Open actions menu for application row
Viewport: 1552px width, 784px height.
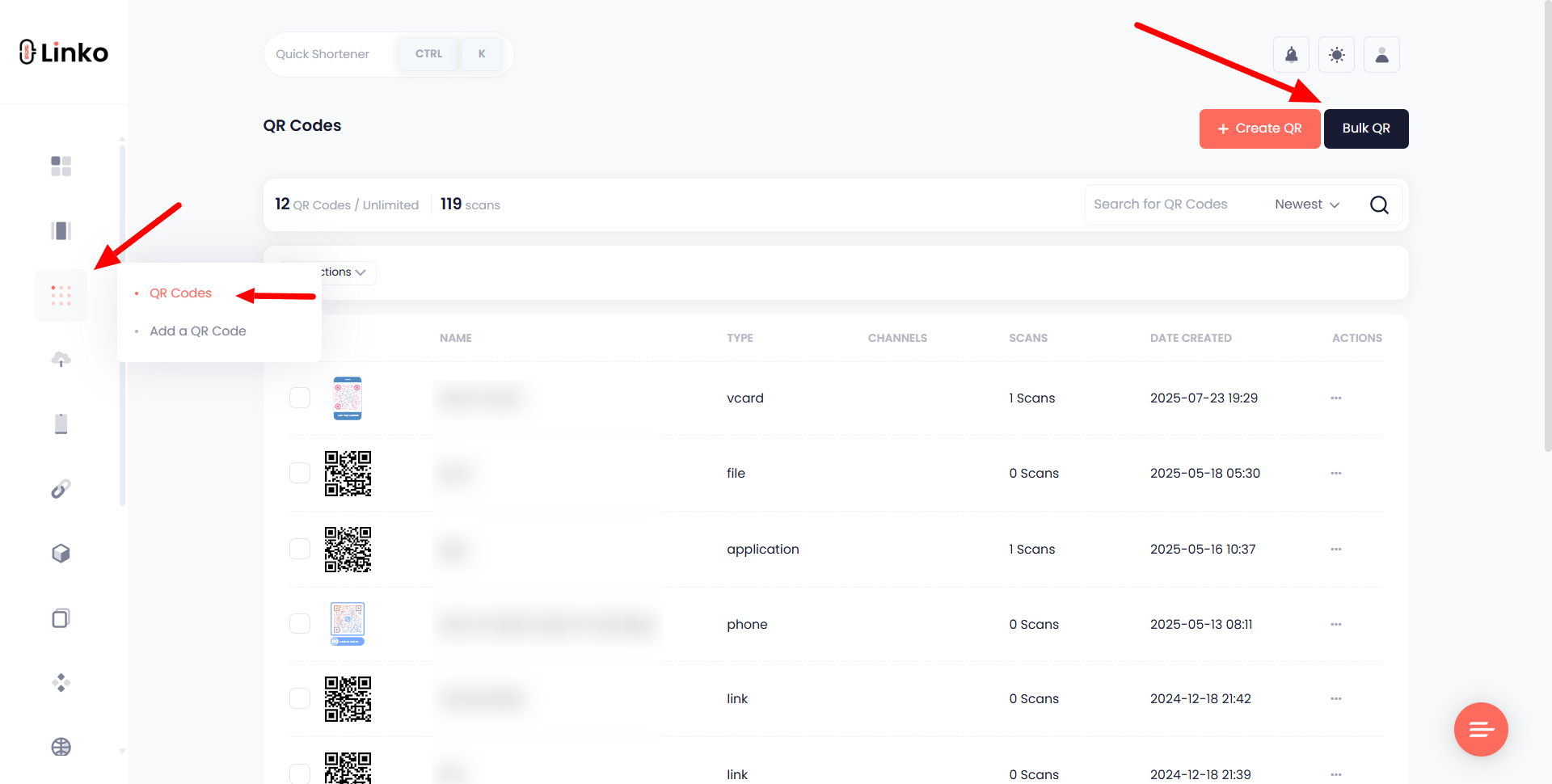[x=1335, y=549]
